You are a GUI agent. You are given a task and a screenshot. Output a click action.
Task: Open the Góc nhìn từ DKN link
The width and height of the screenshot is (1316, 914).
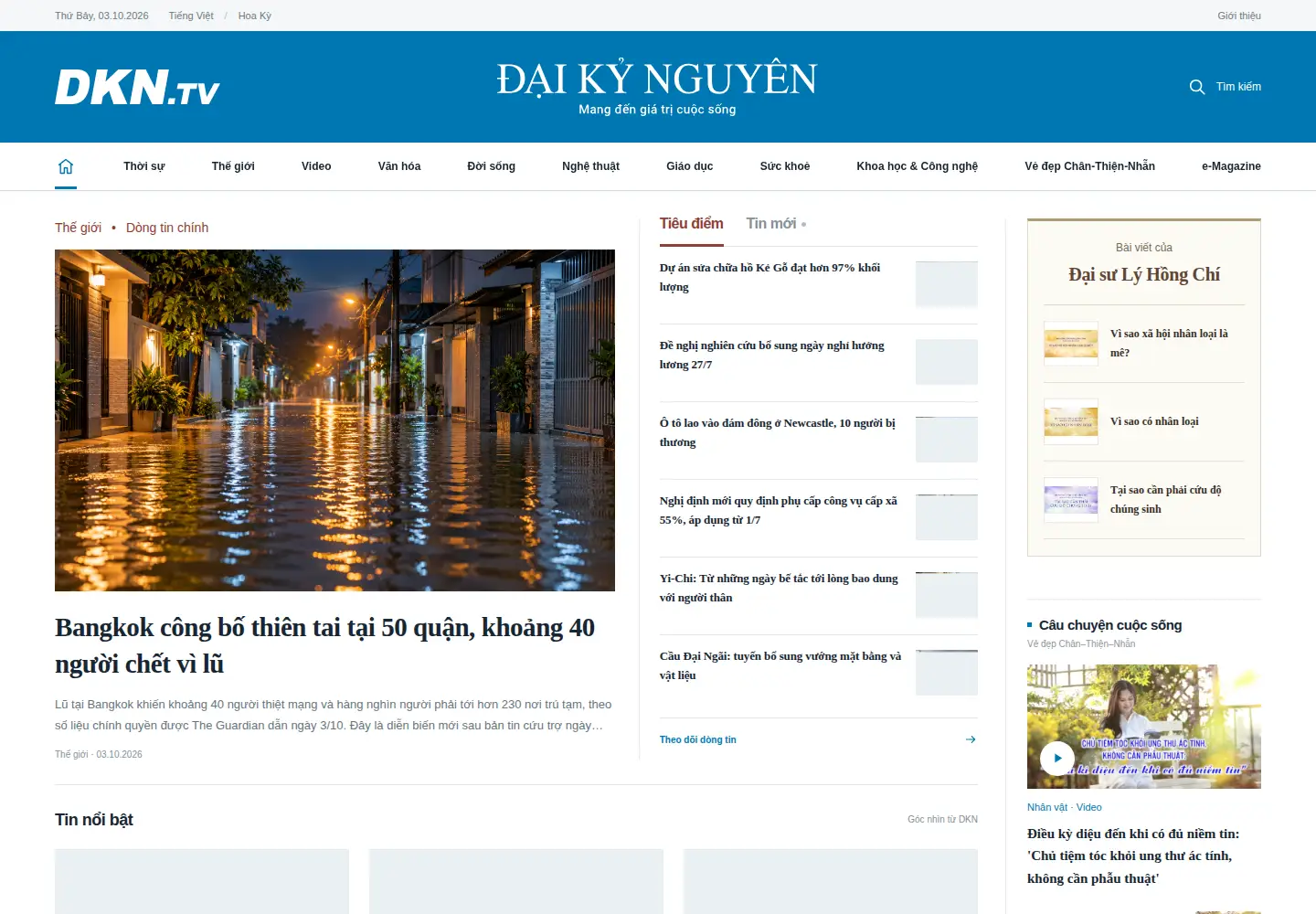[x=942, y=819]
